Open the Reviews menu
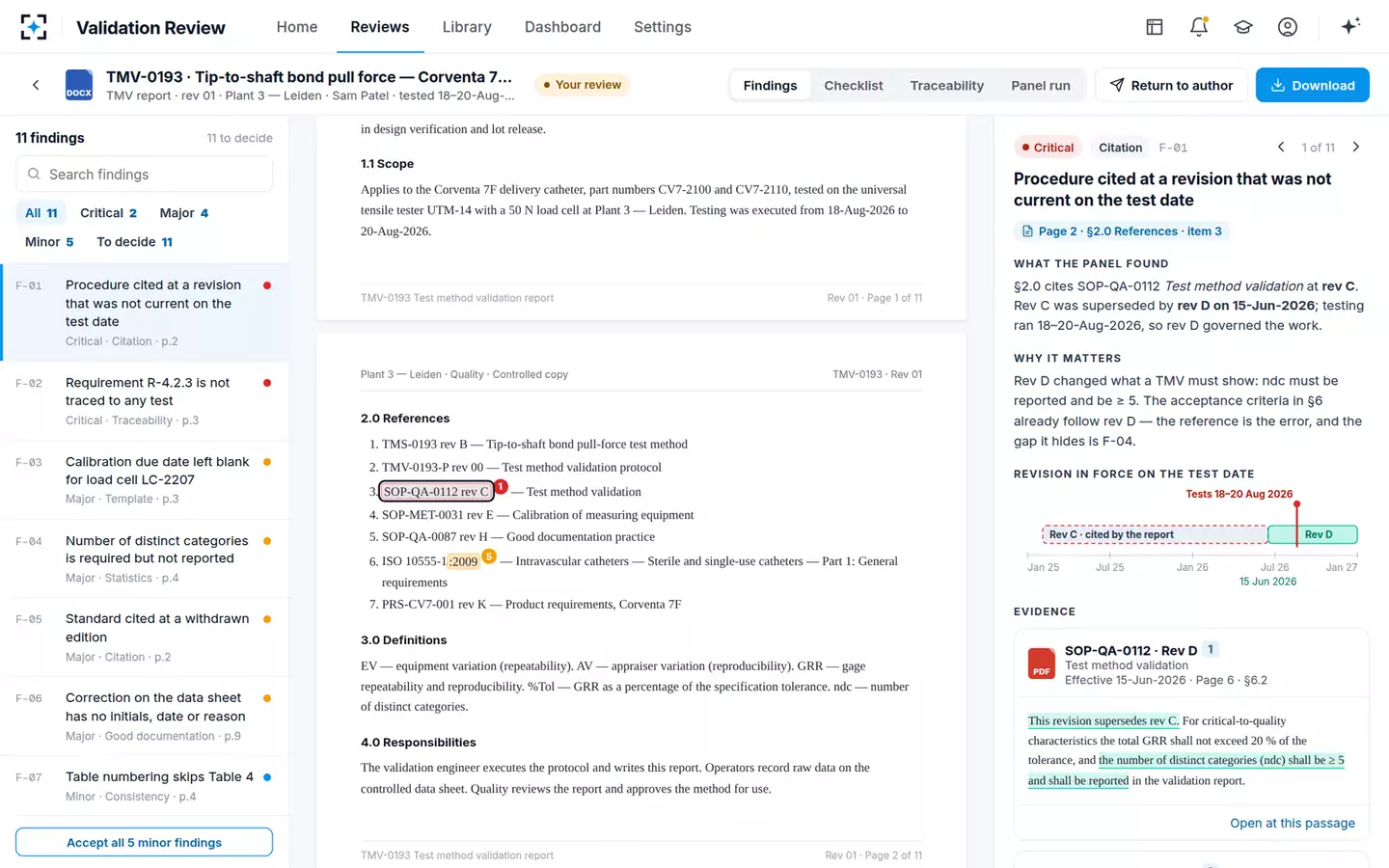The height and width of the screenshot is (868, 1389). [x=380, y=27]
